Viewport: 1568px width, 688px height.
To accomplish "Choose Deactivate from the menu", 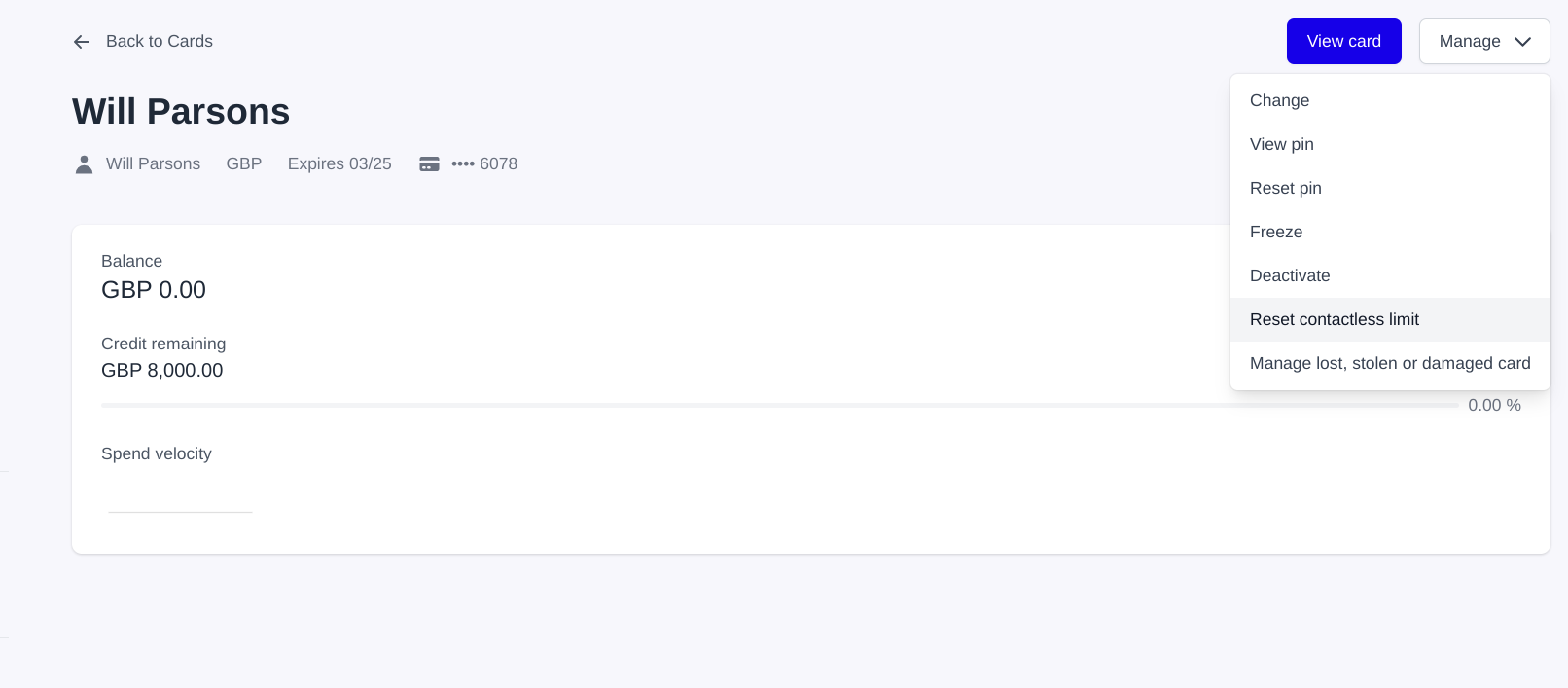I will tap(1289, 275).
